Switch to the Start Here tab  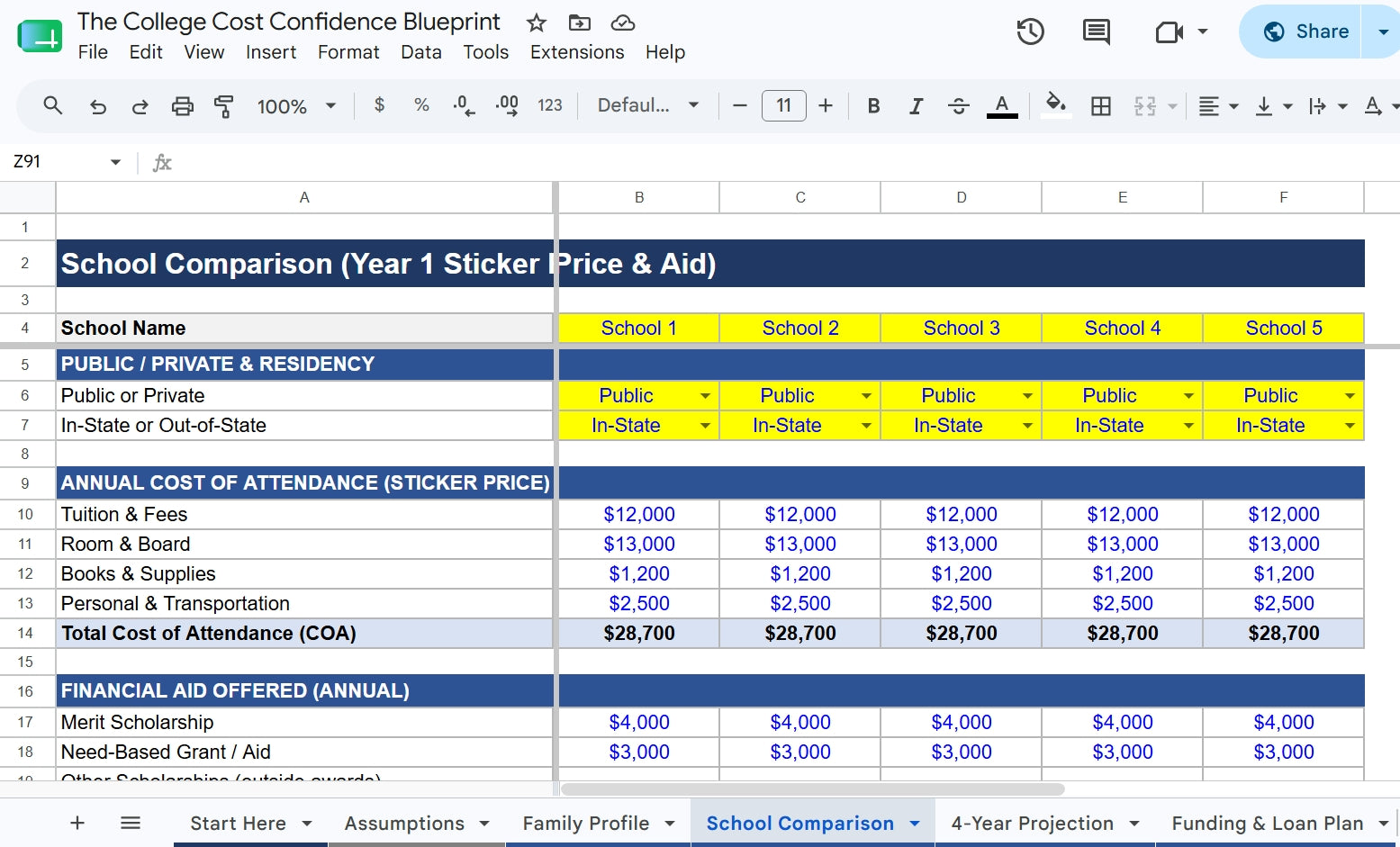[239, 823]
